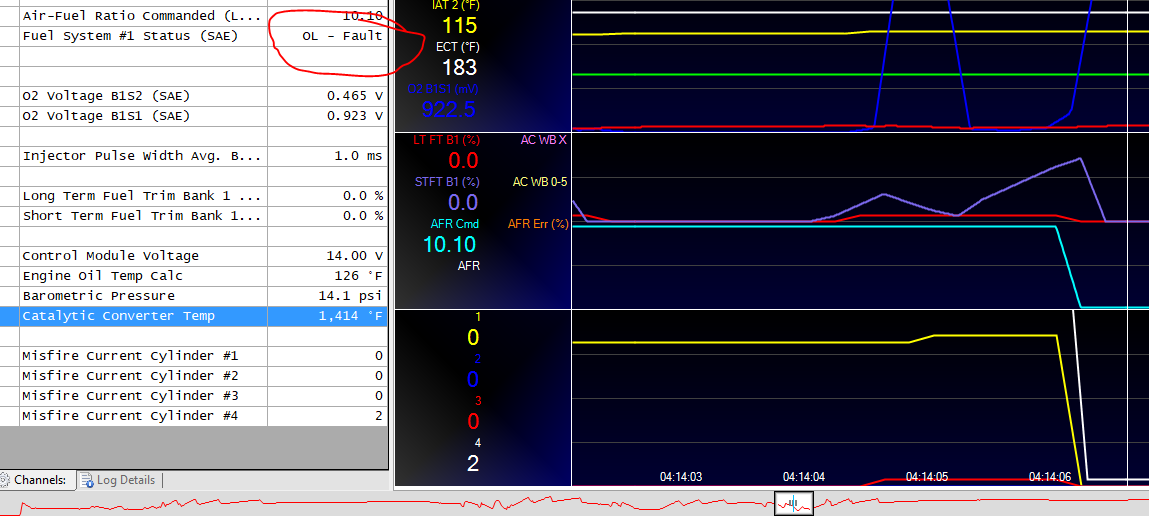
Task: Select the O2 Voltage B1S1 (SAE) row
Action: point(193,116)
